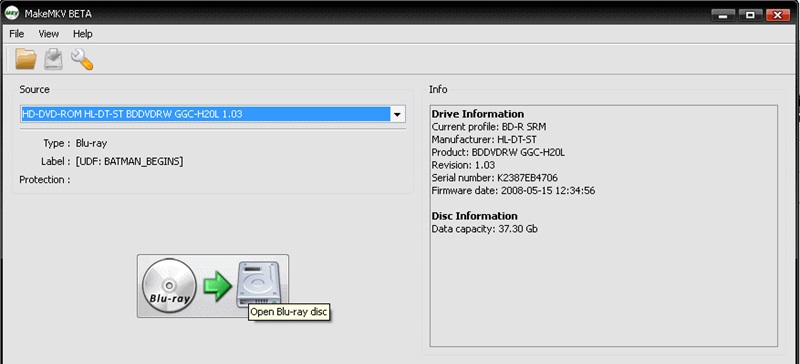Image resolution: width=800 pixels, height=364 pixels.
Task: Open the View menu
Action: point(48,34)
